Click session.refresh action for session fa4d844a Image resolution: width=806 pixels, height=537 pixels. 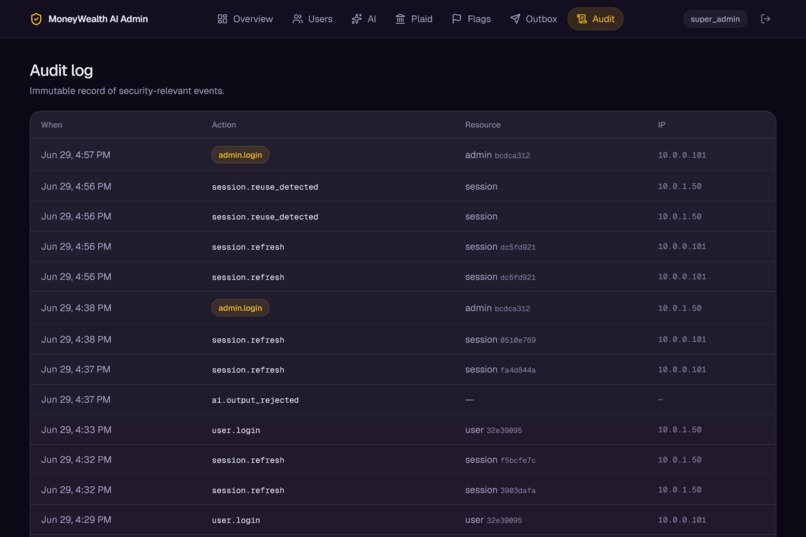point(248,370)
